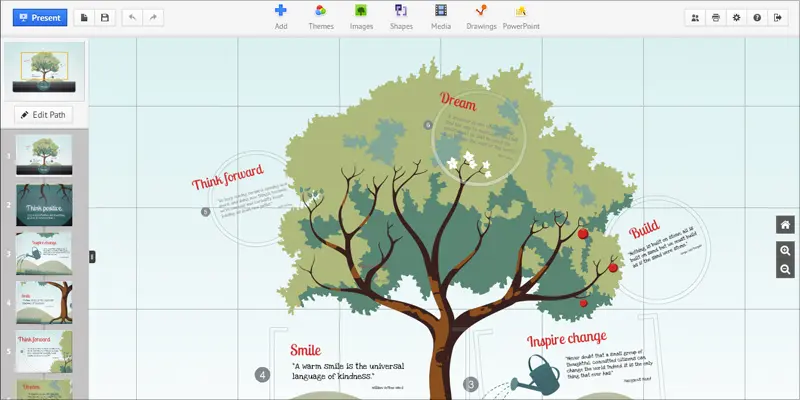Open collaborators people icon

pos(695,17)
